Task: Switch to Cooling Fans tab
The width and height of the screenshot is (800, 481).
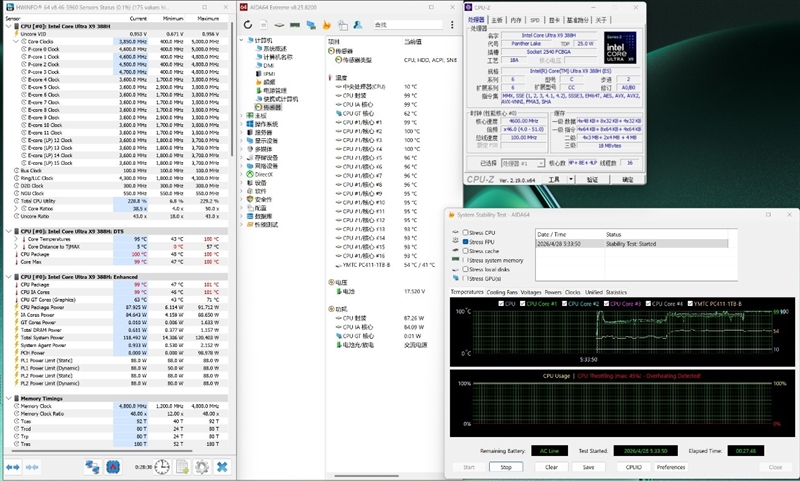Action: (x=502, y=292)
